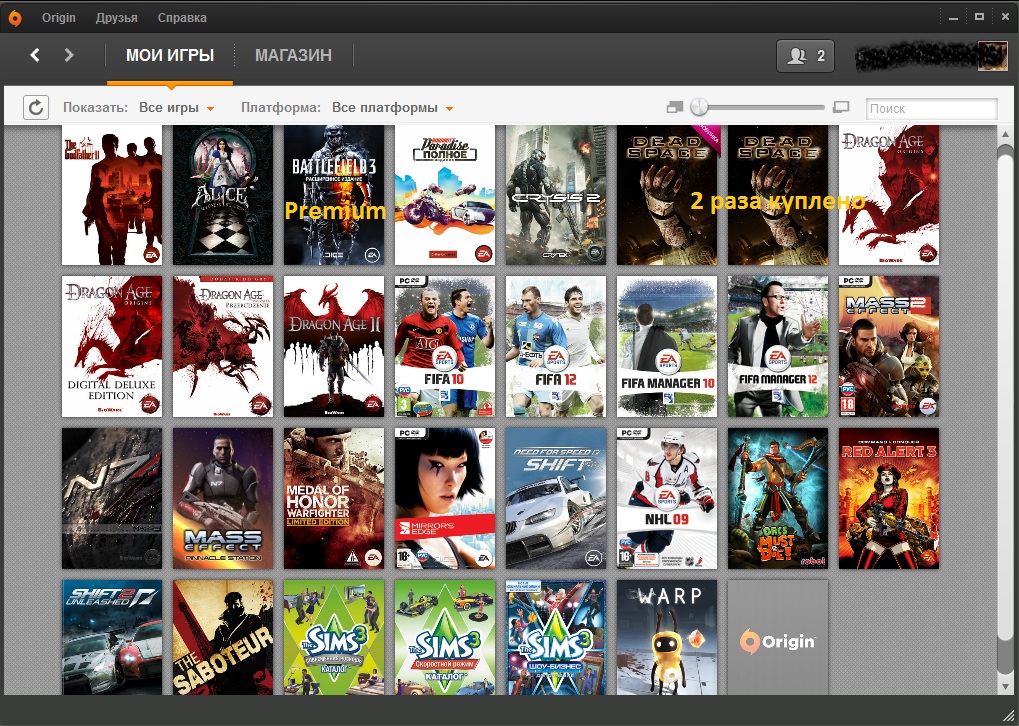1019x726 pixels.
Task: Select Dragon Age Digital Deluxe Edition cover
Action: pyautogui.click(x=112, y=346)
